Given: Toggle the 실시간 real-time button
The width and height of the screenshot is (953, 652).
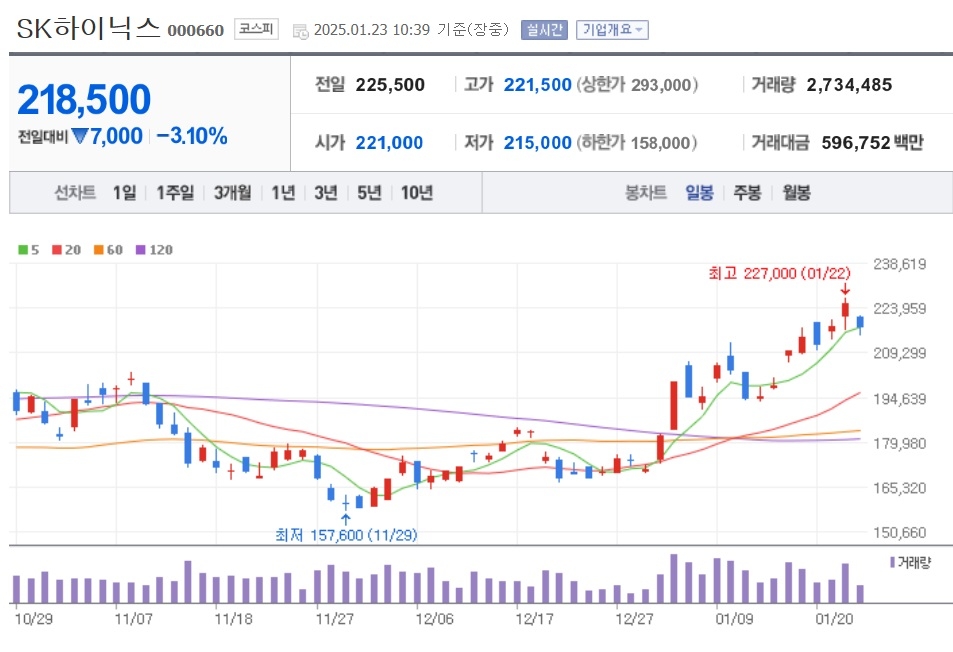Looking at the screenshot, I should (x=544, y=30).
